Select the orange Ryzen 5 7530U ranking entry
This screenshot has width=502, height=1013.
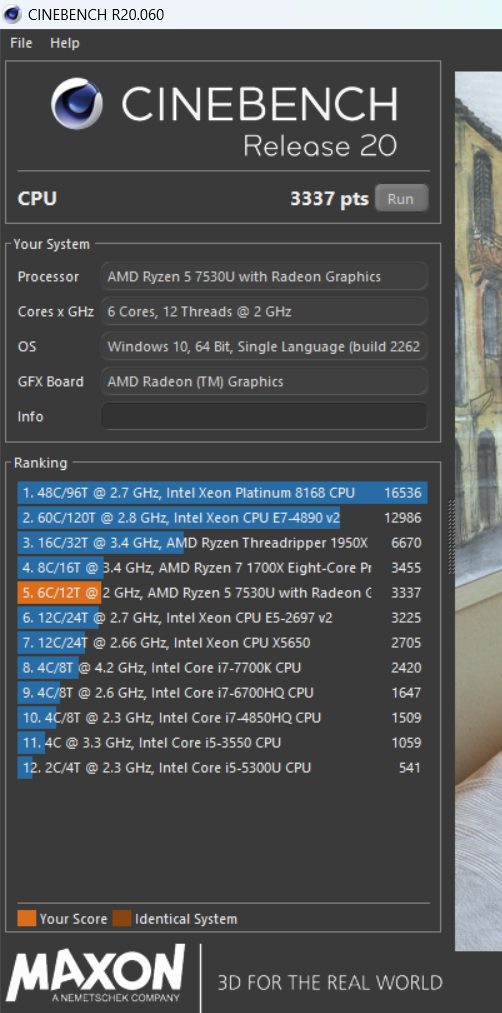222,593
